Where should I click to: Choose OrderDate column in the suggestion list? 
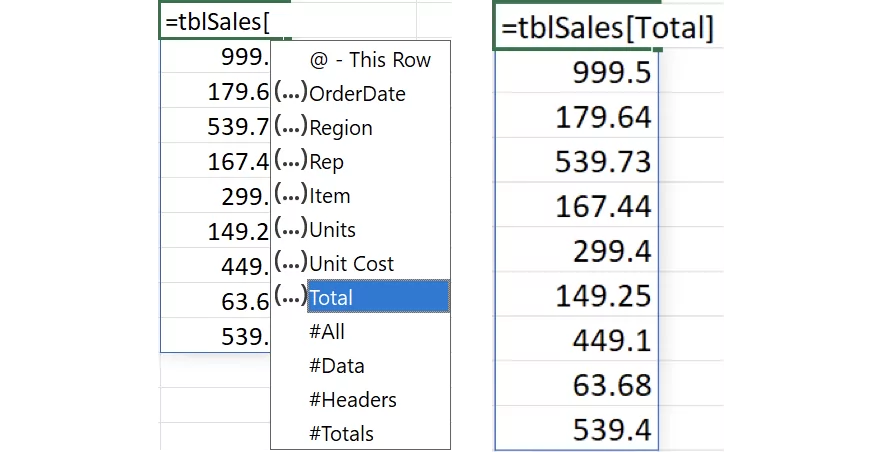[x=357, y=94]
